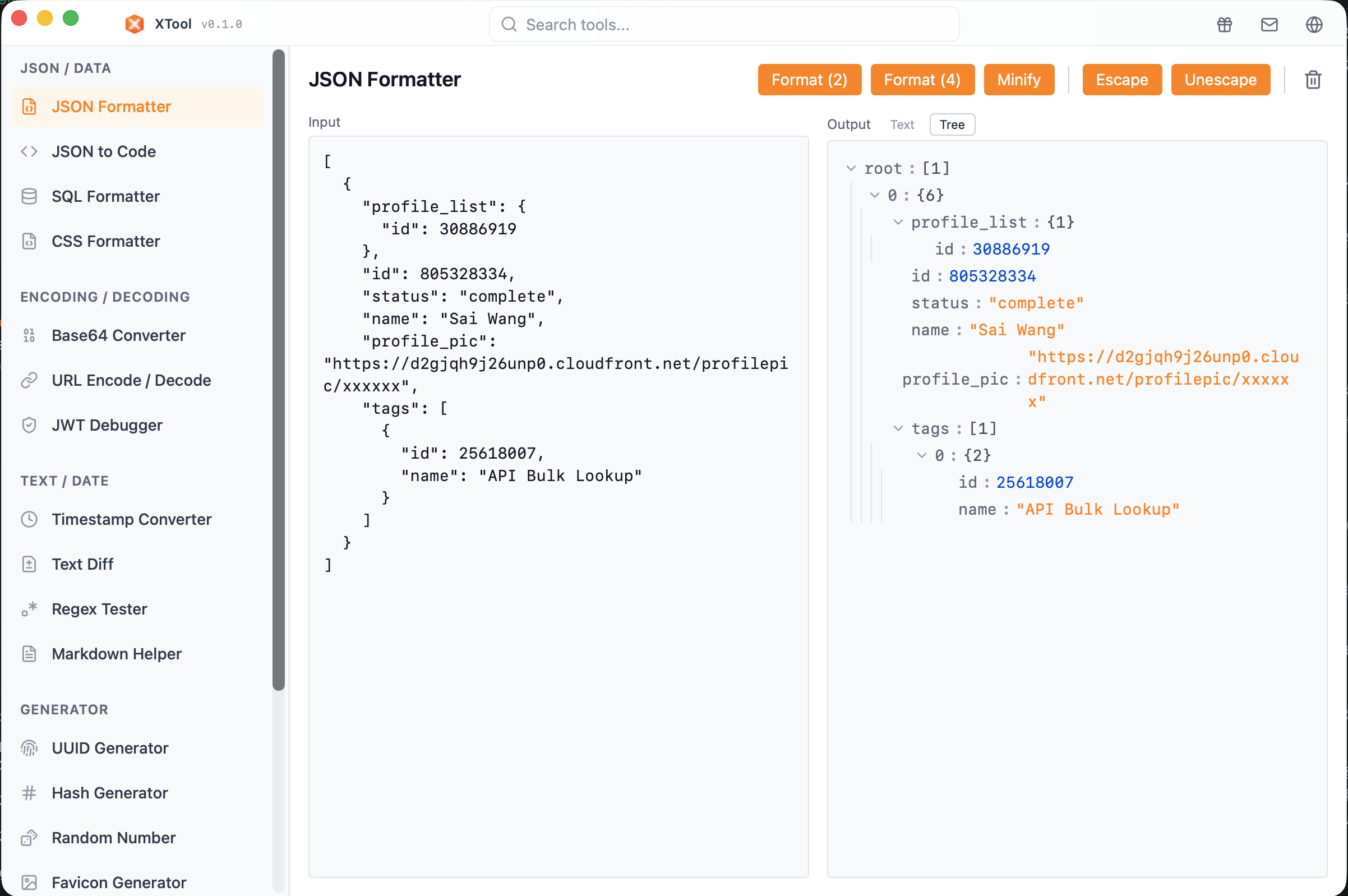The height and width of the screenshot is (896, 1348).
Task: Open the globe language icon
Action: (1314, 25)
